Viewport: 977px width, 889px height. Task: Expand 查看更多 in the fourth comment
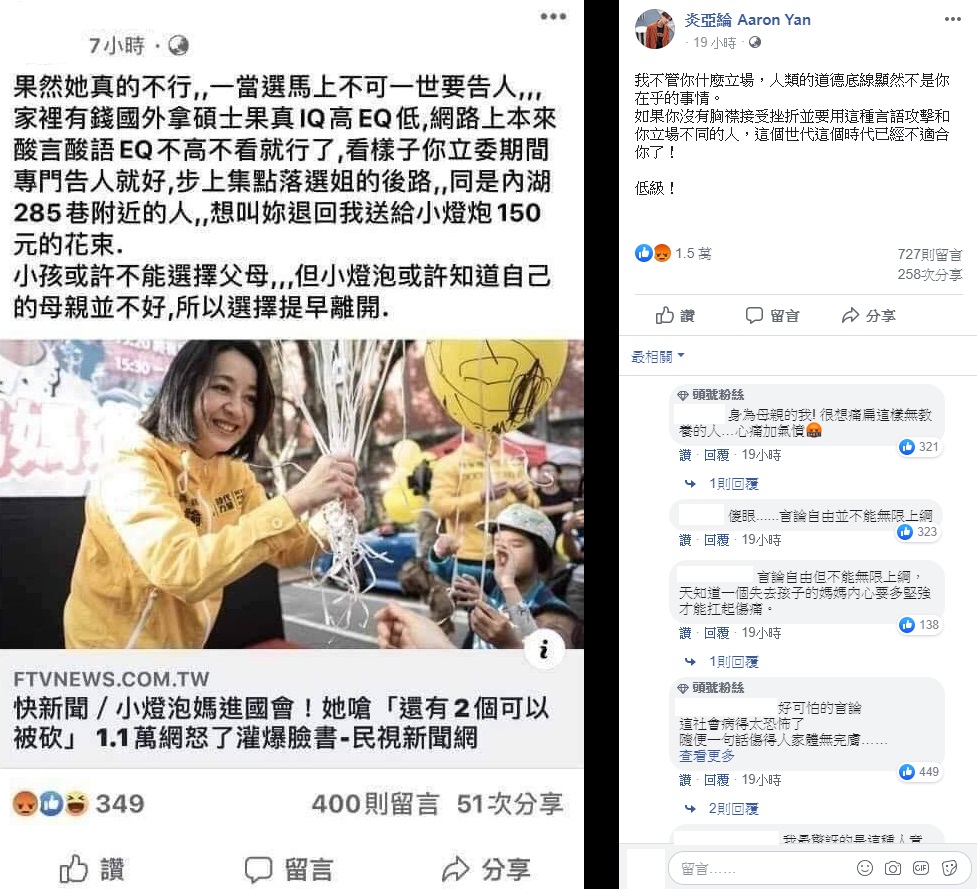(x=707, y=756)
